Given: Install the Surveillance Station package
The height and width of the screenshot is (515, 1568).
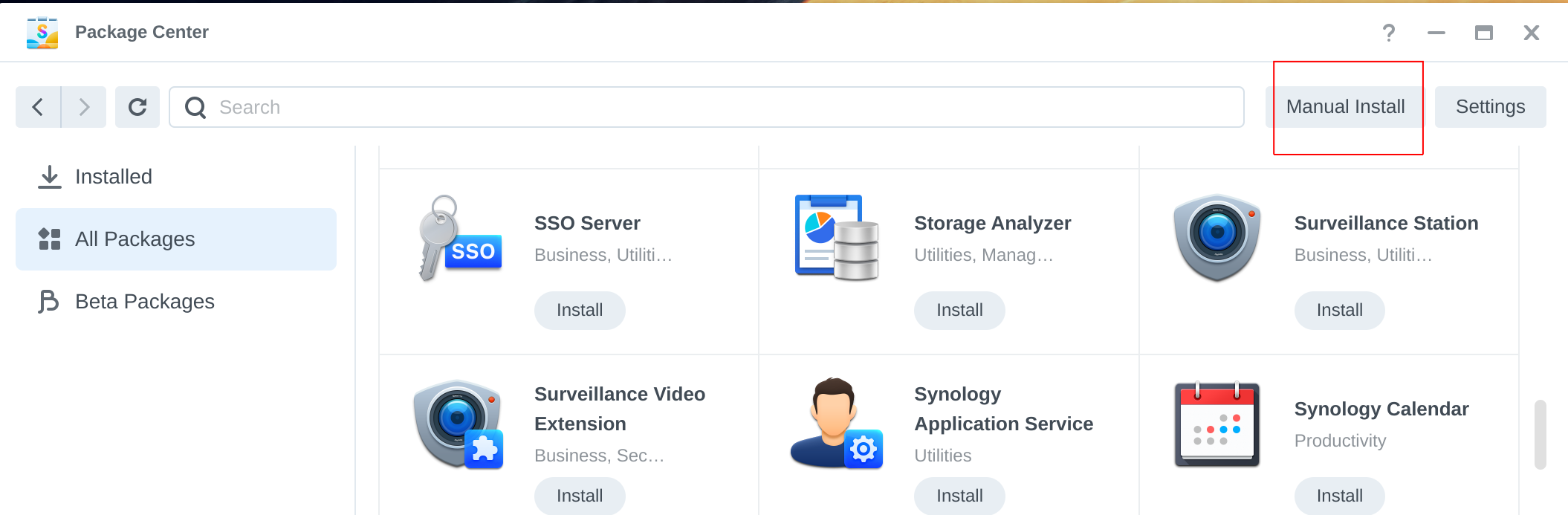Looking at the screenshot, I should 1340,311.
